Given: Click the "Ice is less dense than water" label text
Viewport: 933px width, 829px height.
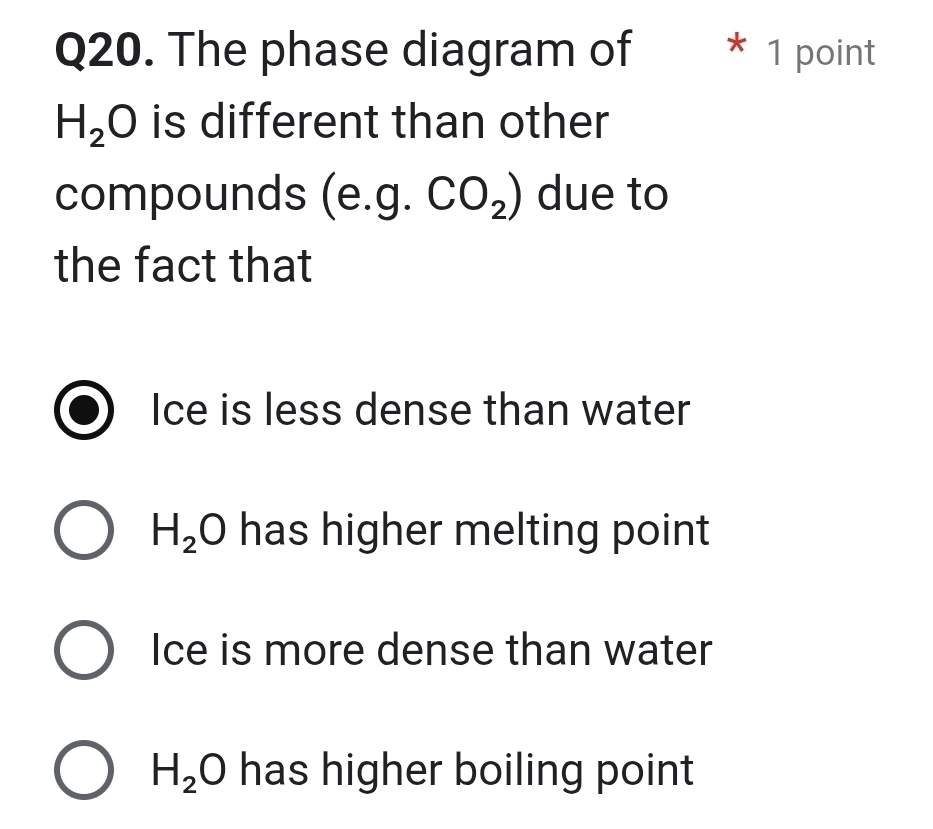Looking at the screenshot, I should [420, 410].
